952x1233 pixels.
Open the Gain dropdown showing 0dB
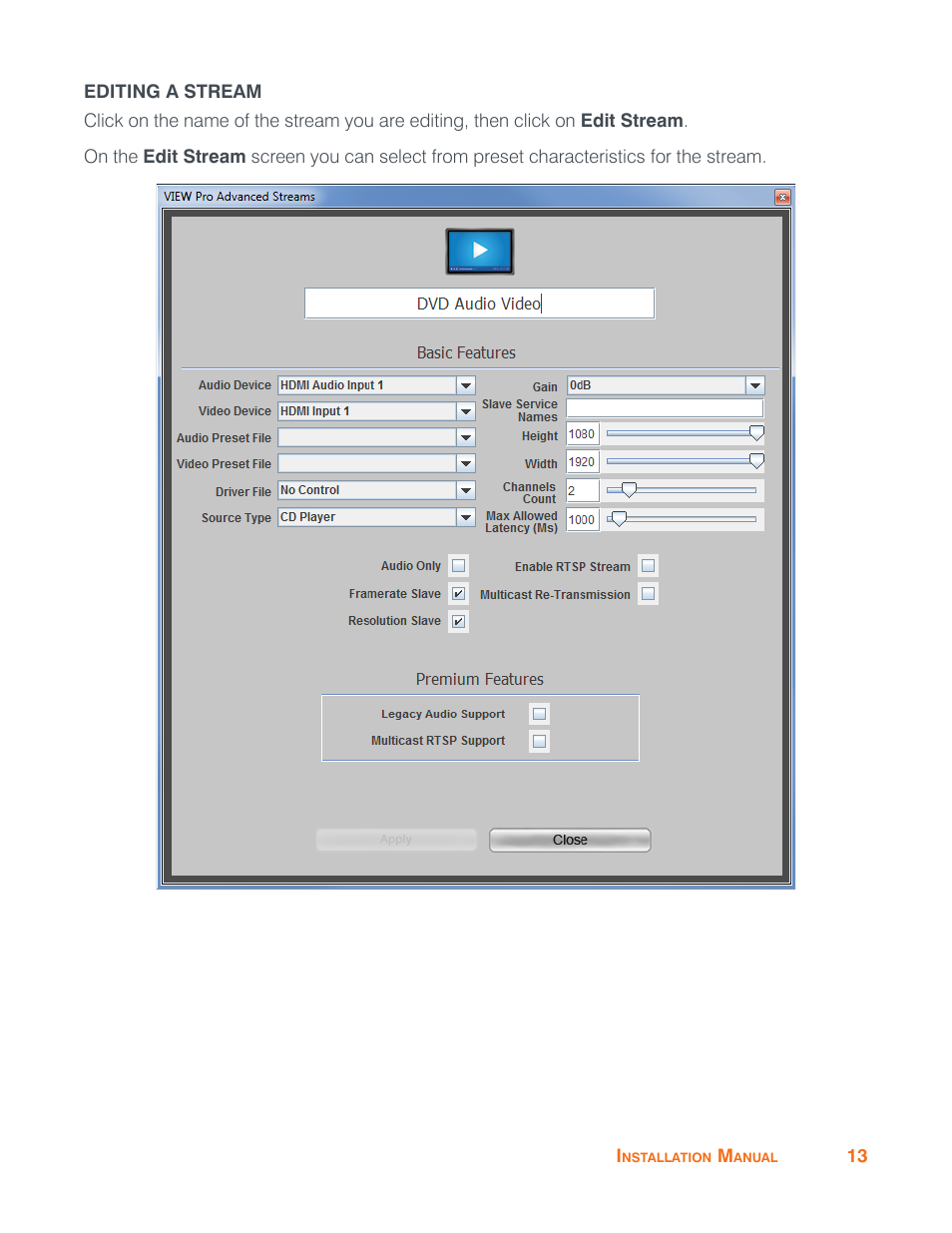755,385
